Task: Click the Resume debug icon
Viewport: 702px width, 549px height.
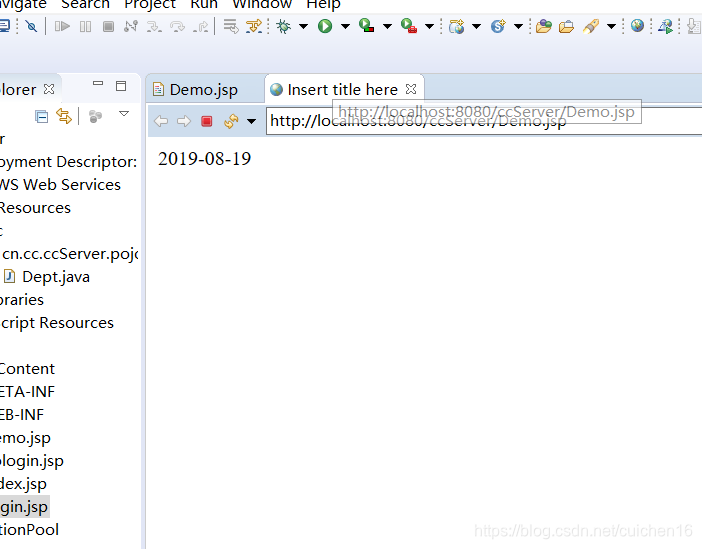Action: (x=62, y=26)
